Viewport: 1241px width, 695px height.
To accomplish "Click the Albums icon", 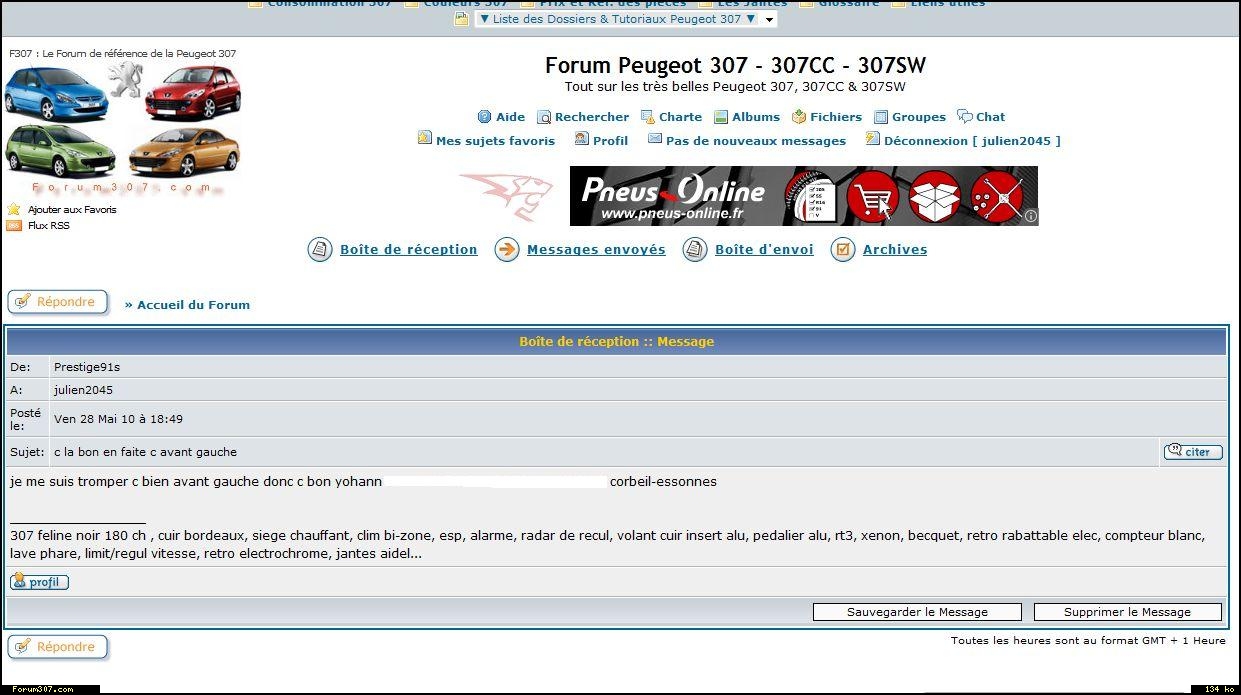I will (721, 117).
